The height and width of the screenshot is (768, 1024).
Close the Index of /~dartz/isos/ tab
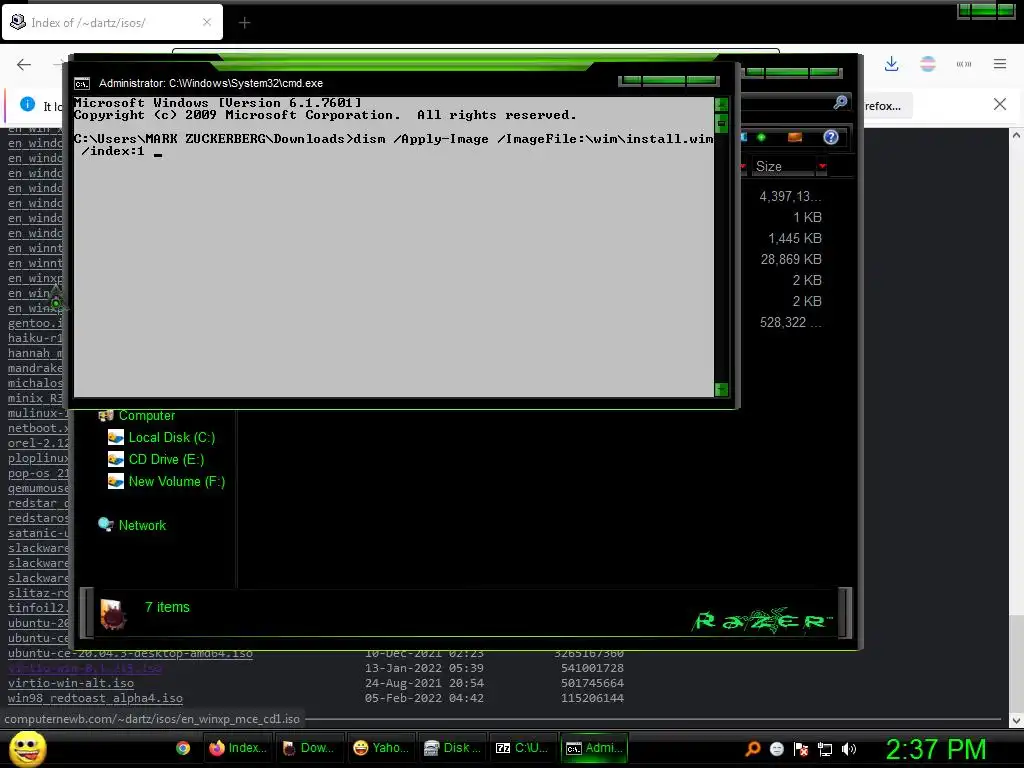click(x=207, y=22)
